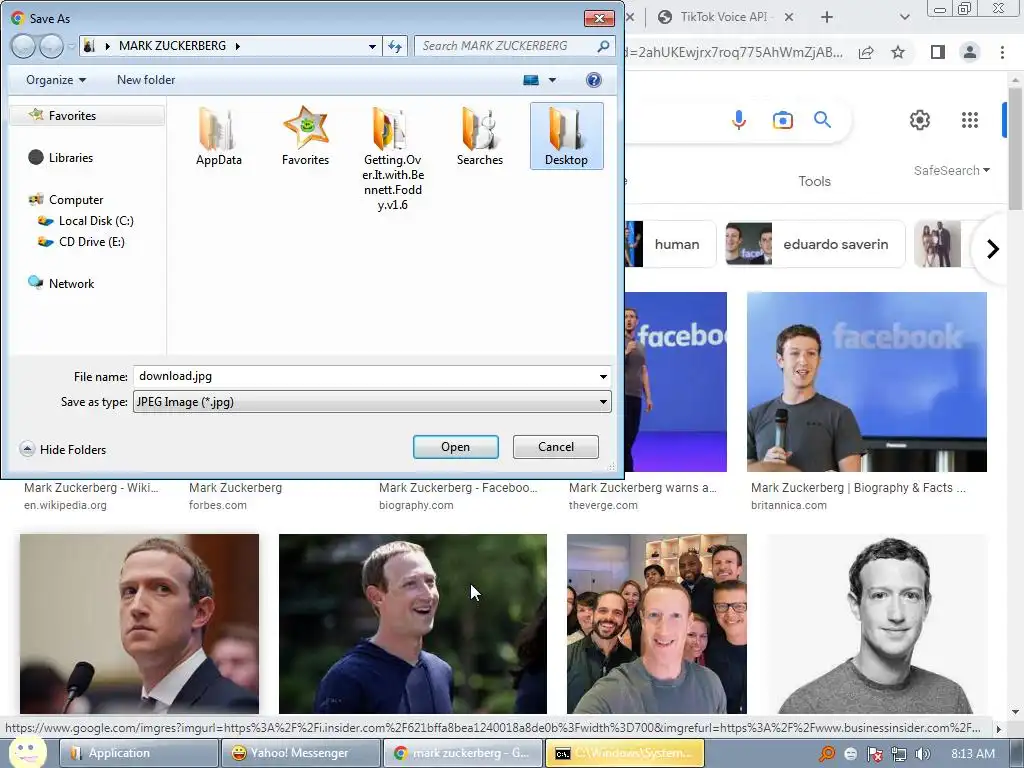The height and width of the screenshot is (768, 1024).
Task: Open Chrome tab search chevron
Action: coord(904,17)
